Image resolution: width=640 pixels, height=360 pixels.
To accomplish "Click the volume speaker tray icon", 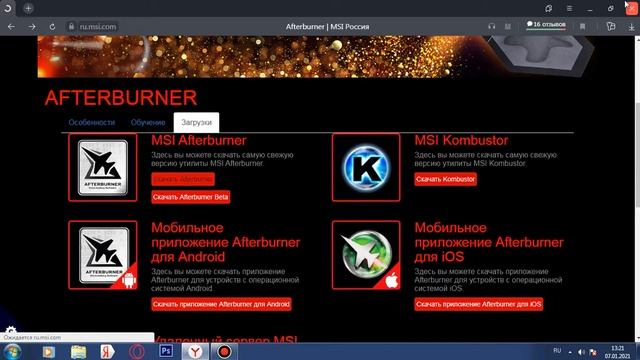I will click(x=581, y=352).
